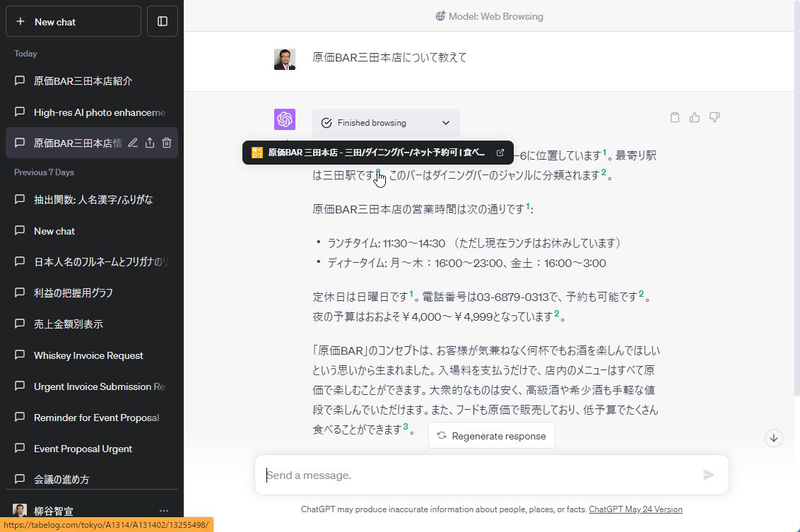The width and height of the screenshot is (800, 532).
Task: Send message with the paper plane icon
Action: click(x=708, y=475)
